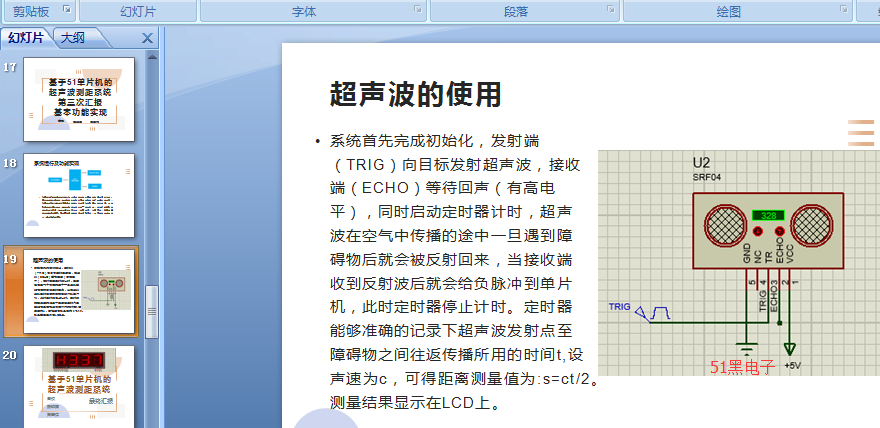
Task: Open the 字体 dialog launcher icon
Action: [x=418, y=9]
